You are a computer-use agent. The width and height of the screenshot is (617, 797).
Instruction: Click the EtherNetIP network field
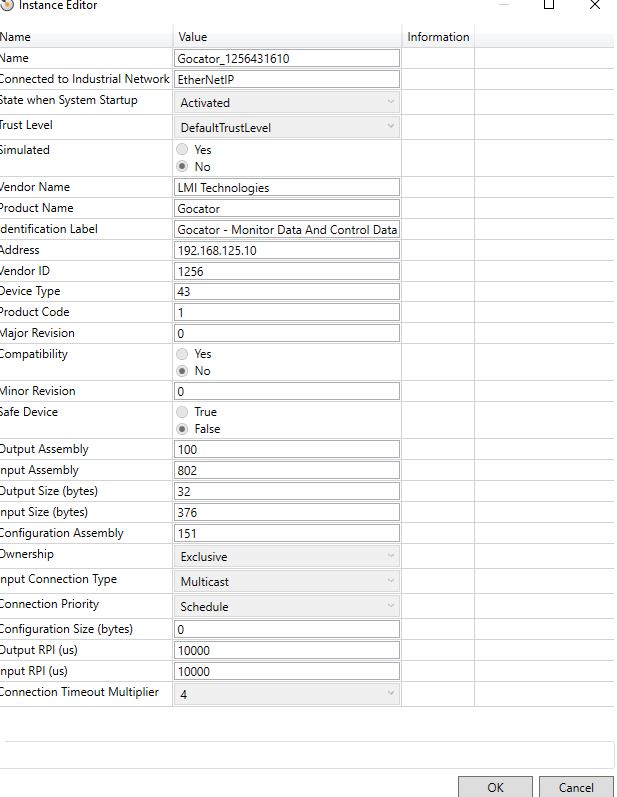[287, 79]
